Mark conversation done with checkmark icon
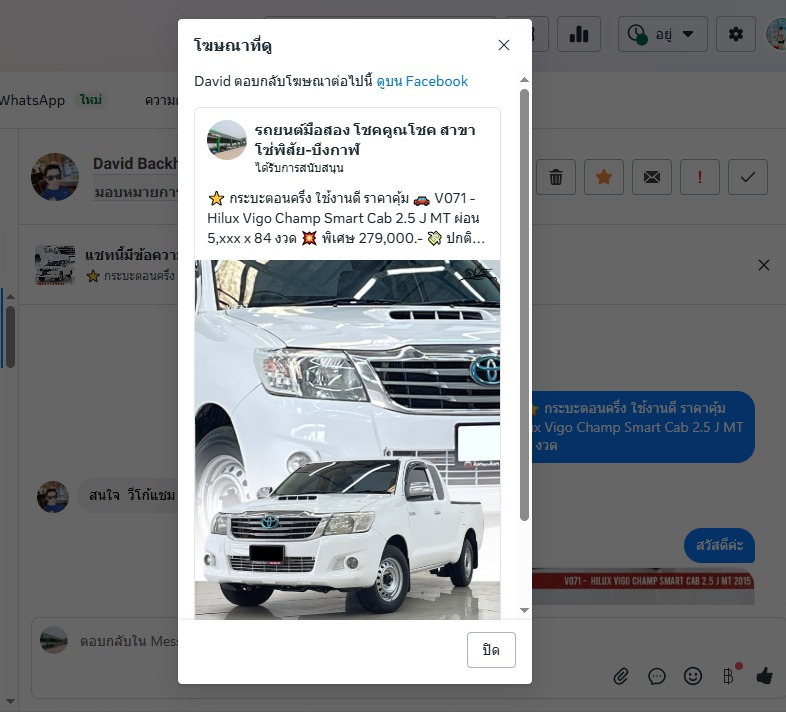This screenshot has width=786, height=712. (x=747, y=177)
